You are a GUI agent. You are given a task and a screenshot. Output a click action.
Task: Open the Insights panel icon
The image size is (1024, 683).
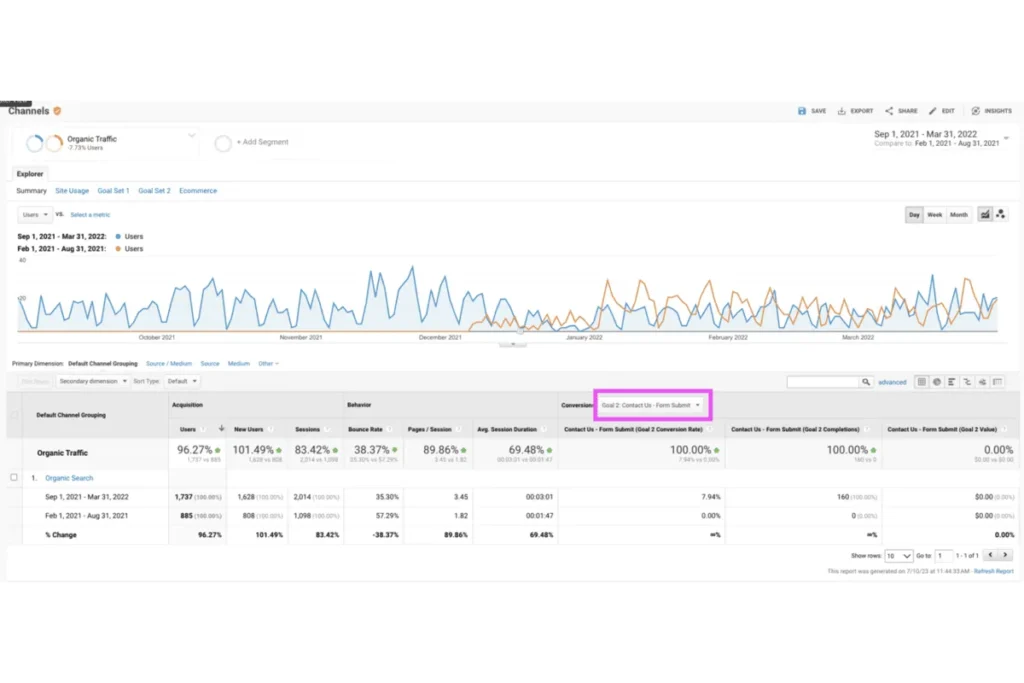pos(975,111)
